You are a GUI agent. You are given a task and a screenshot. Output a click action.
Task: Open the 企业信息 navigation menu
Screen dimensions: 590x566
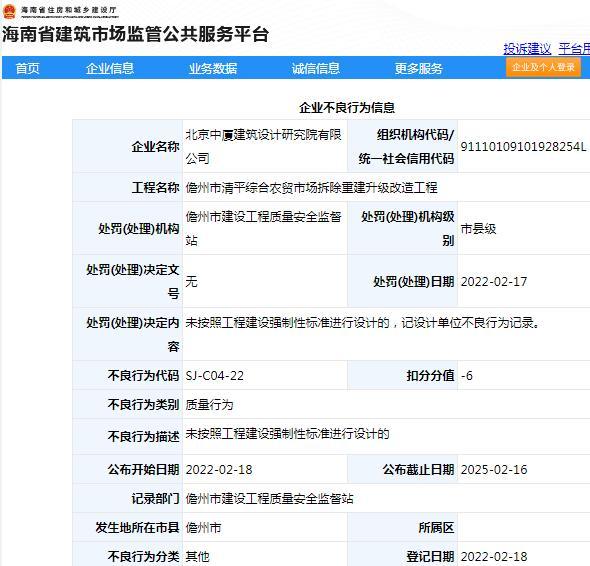tap(109, 68)
